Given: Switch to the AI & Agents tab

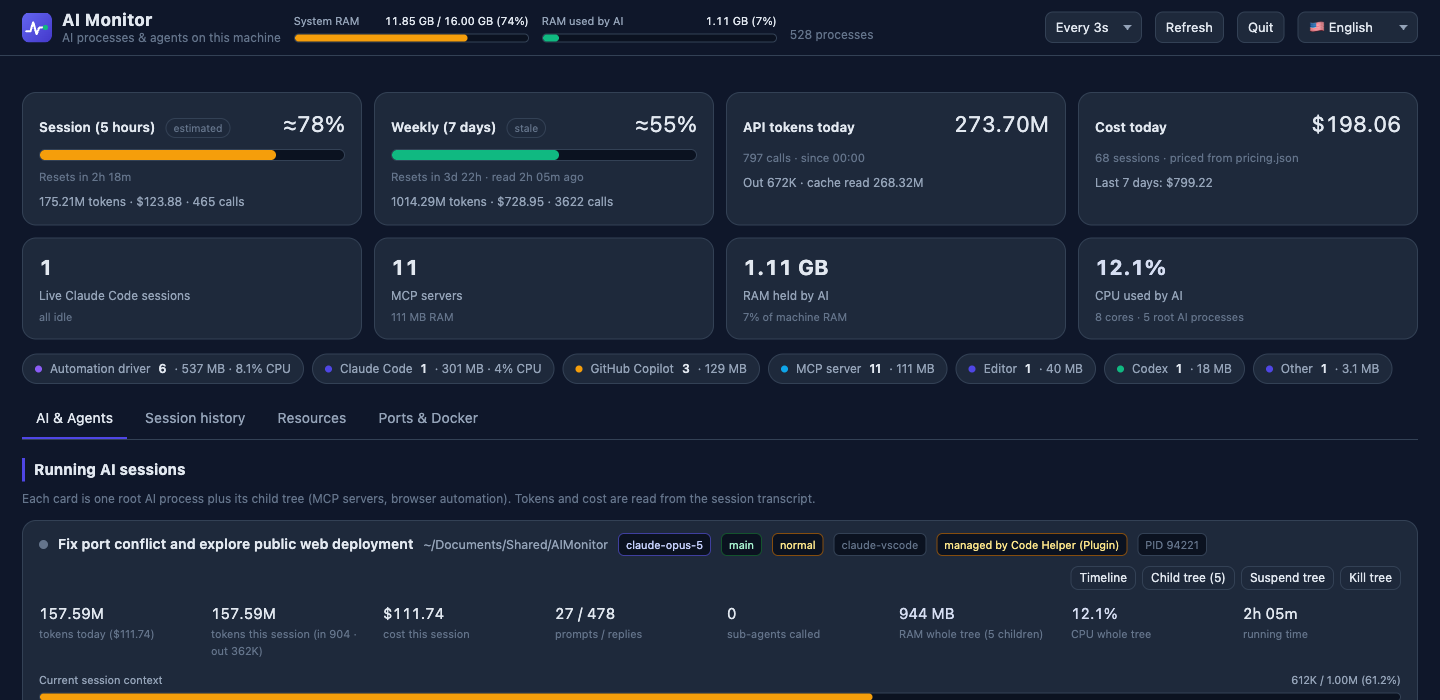Looking at the screenshot, I should 74,418.
